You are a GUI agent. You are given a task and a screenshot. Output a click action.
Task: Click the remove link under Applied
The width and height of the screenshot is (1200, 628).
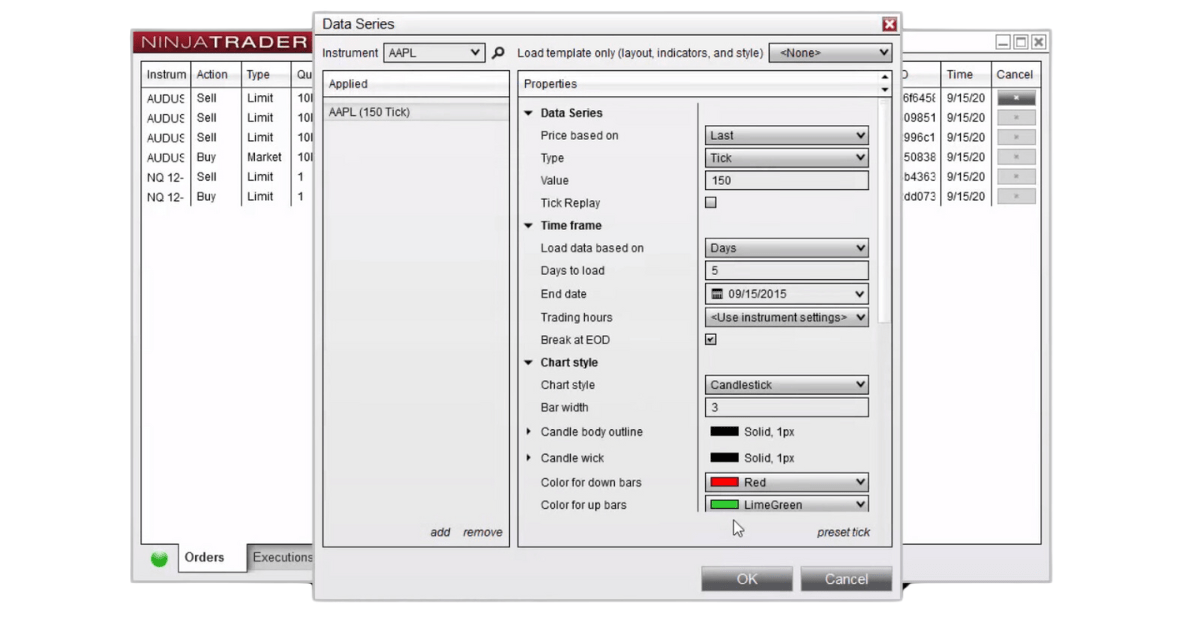482,533
